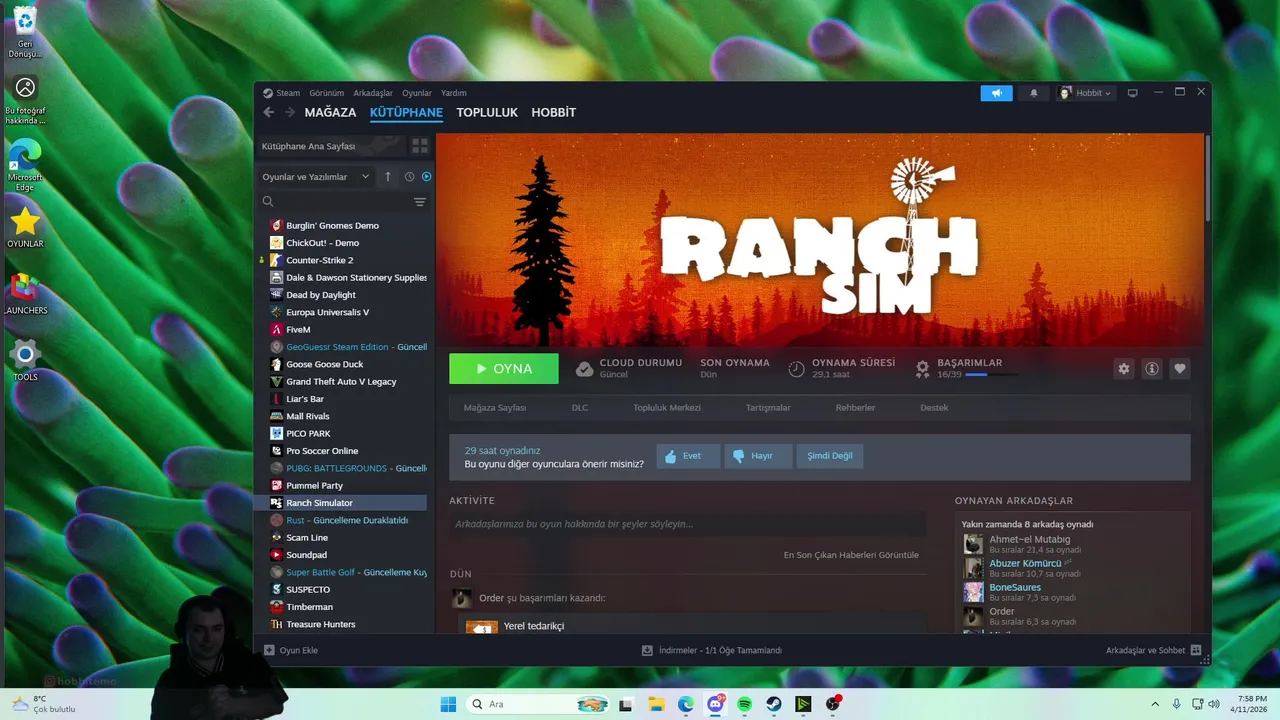Open Ranch Simulator settings gear

point(1124,369)
